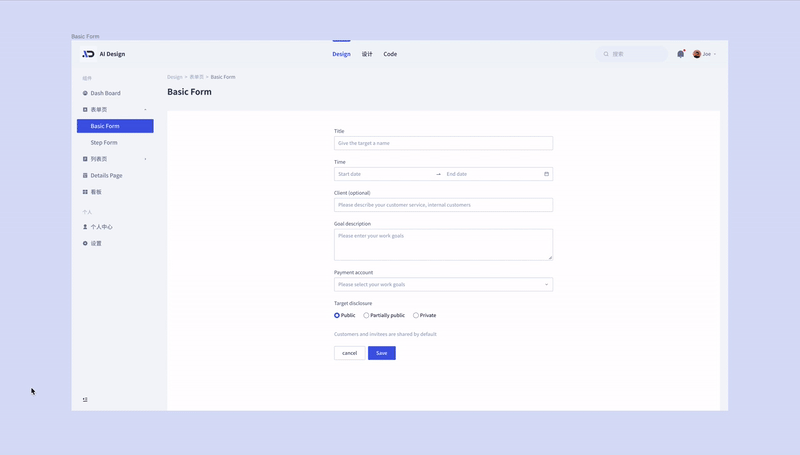Screen dimensions: 800x455
Task: Click the AI Design logo icon
Action: click(x=88, y=54)
